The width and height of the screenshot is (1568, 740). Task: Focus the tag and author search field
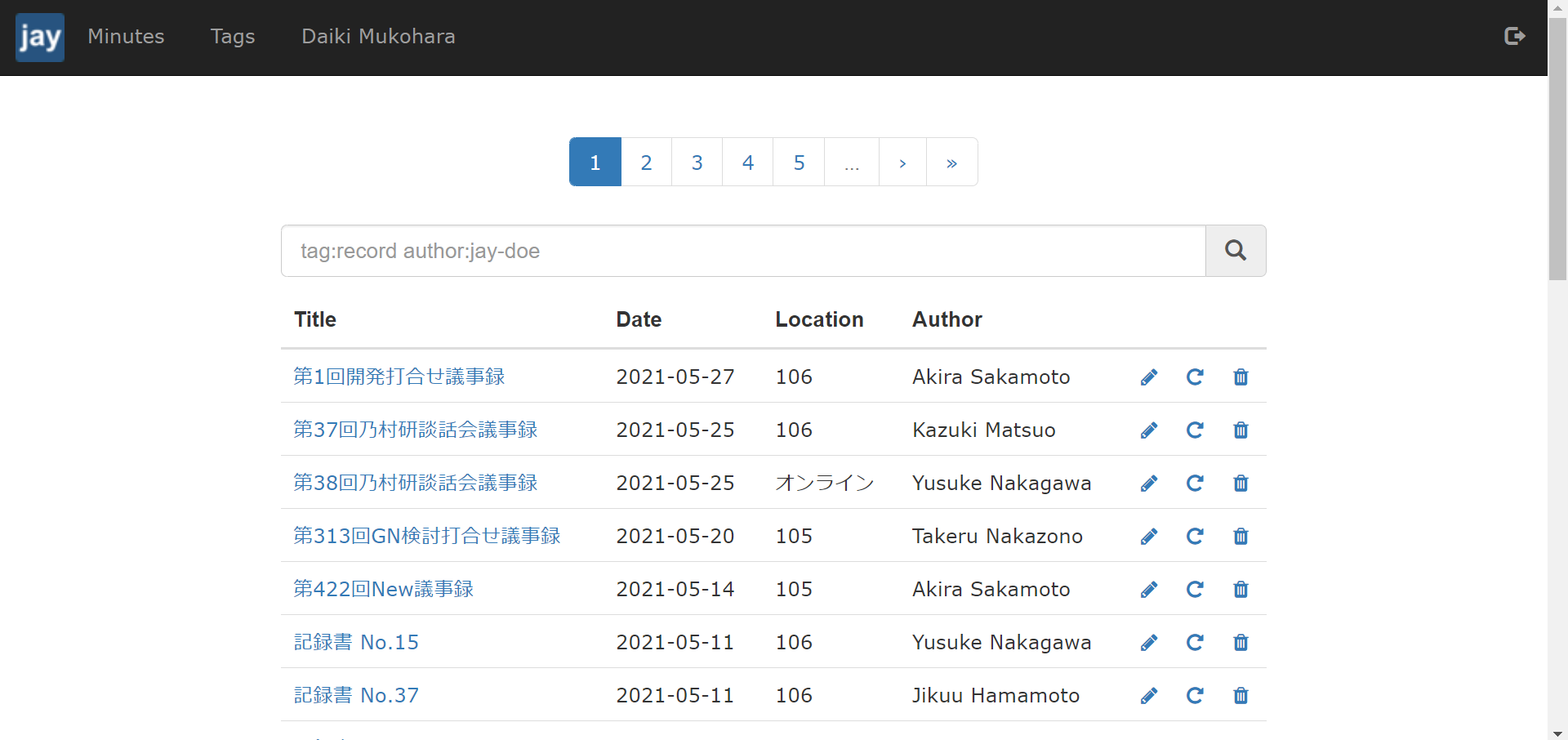742,251
